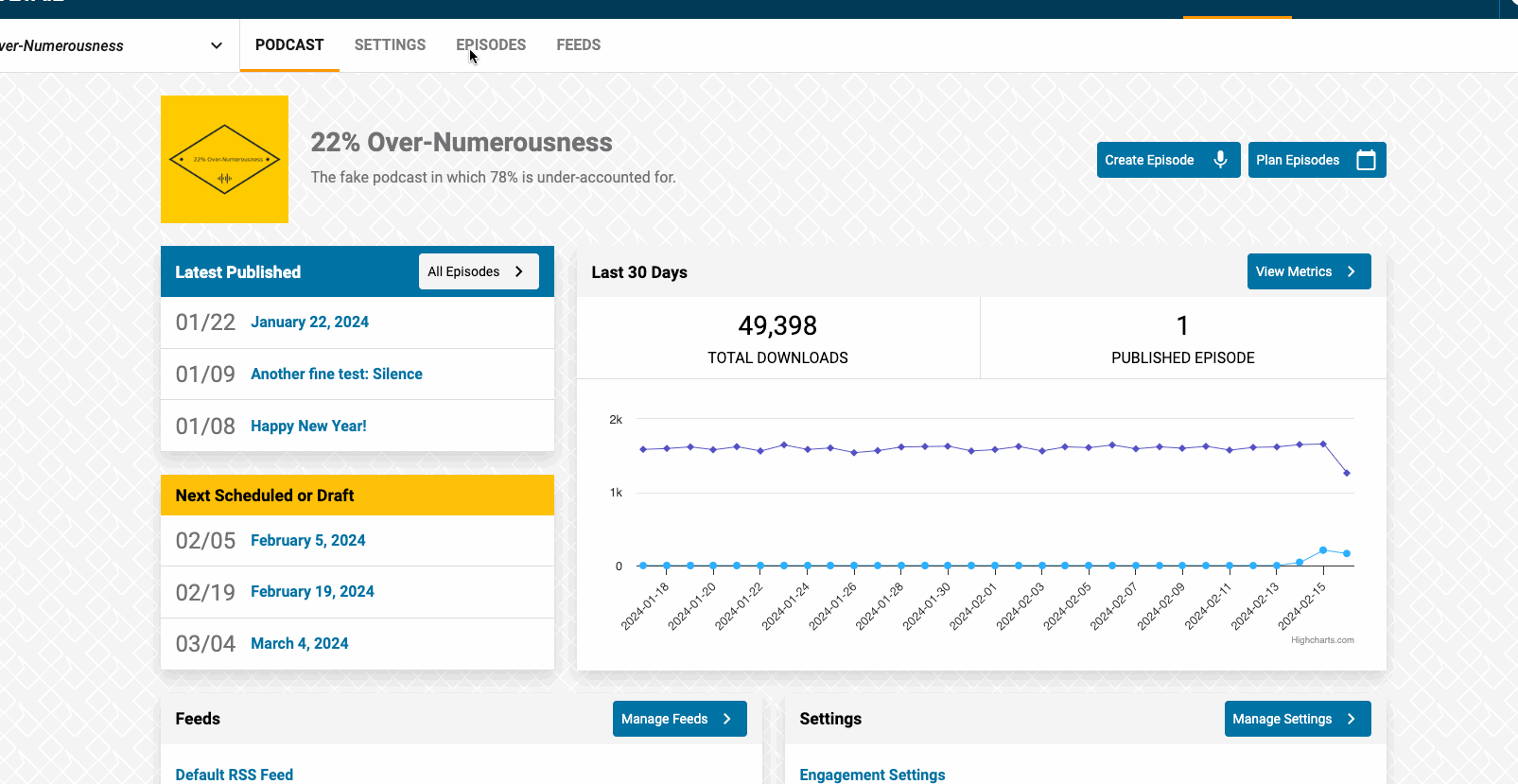Click the chevron arrow on Manage Feeds

tap(726, 719)
